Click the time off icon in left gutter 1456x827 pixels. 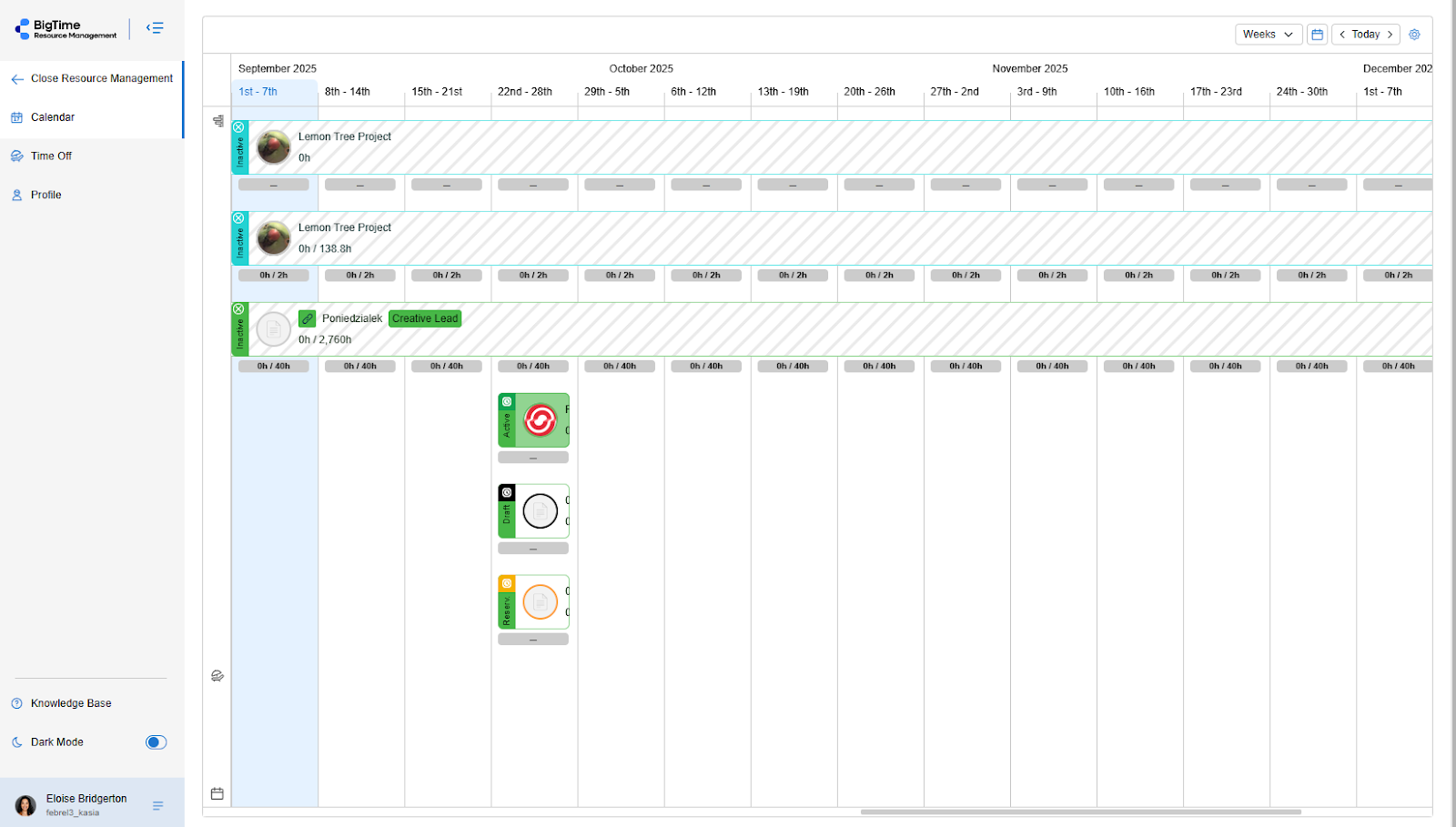[217, 676]
